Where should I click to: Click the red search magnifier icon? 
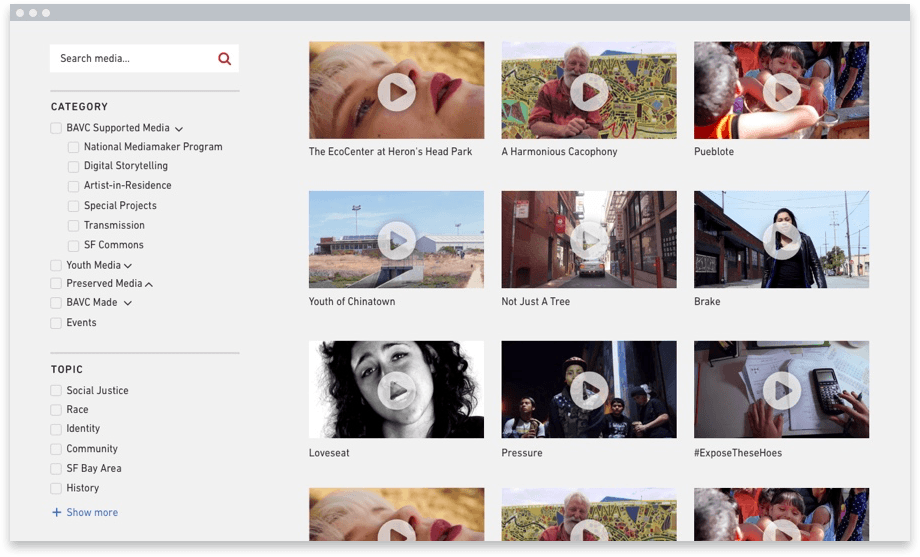(224, 59)
